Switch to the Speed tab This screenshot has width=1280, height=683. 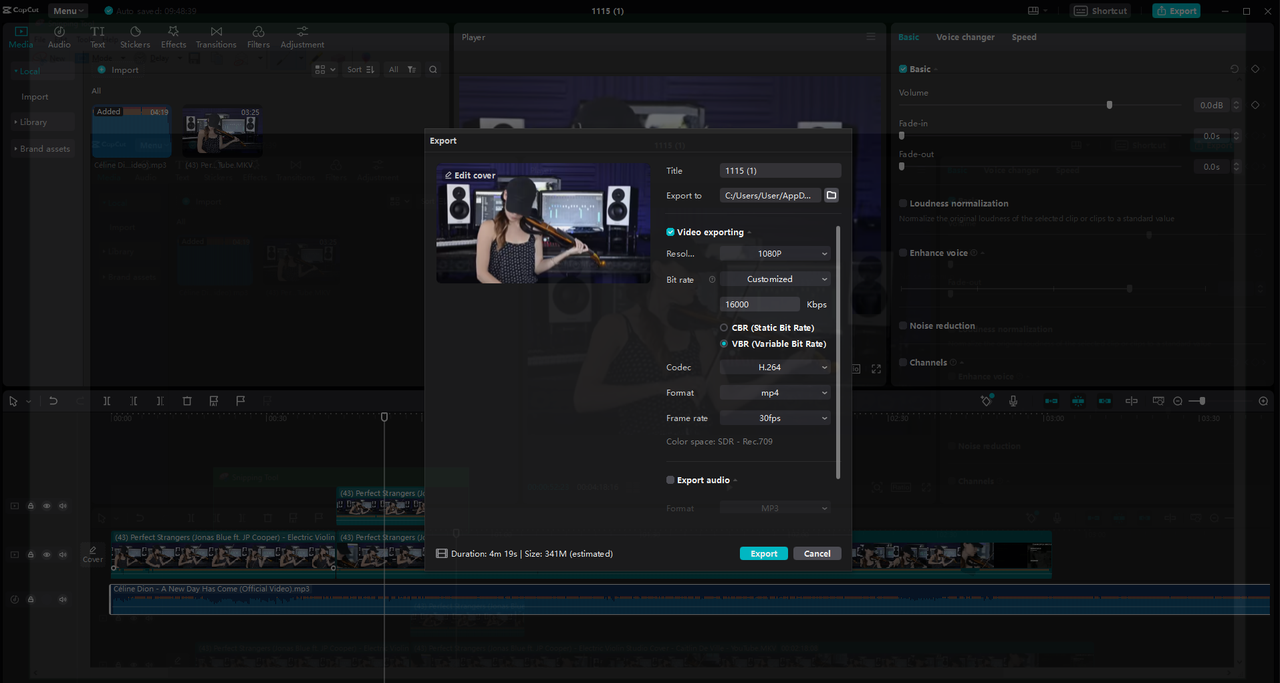[1024, 37]
